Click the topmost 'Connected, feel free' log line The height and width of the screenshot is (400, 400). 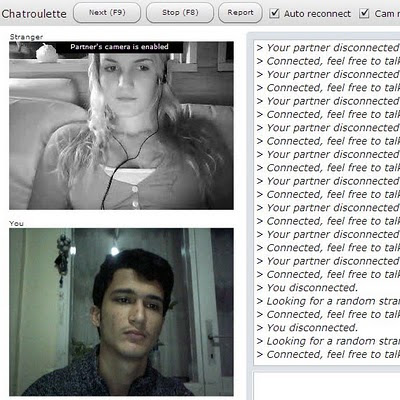(x=328, y=61)
